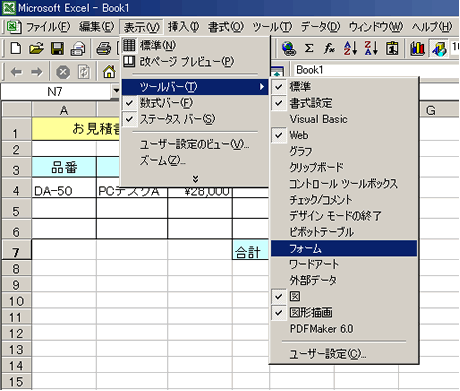Viewport: 460px width, 391px height.
Task: Choose ズーム(Z)... item
Action: coord(194,161)
